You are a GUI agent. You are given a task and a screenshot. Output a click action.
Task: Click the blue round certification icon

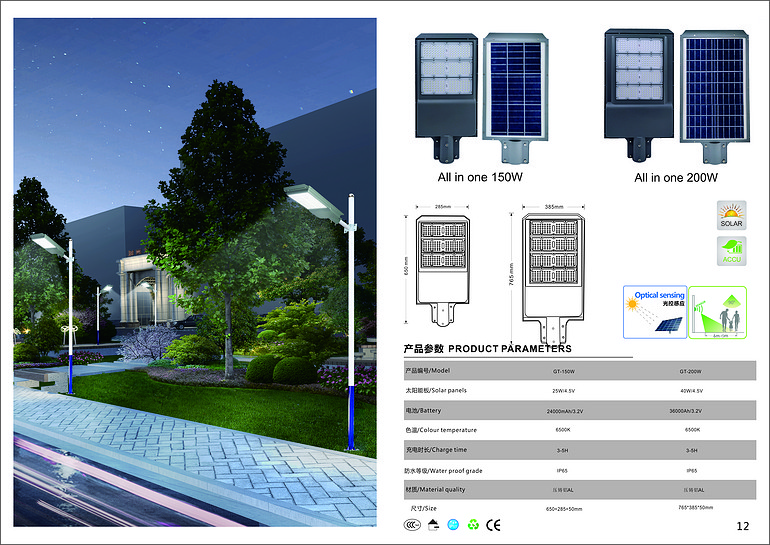tap(452, 523)
